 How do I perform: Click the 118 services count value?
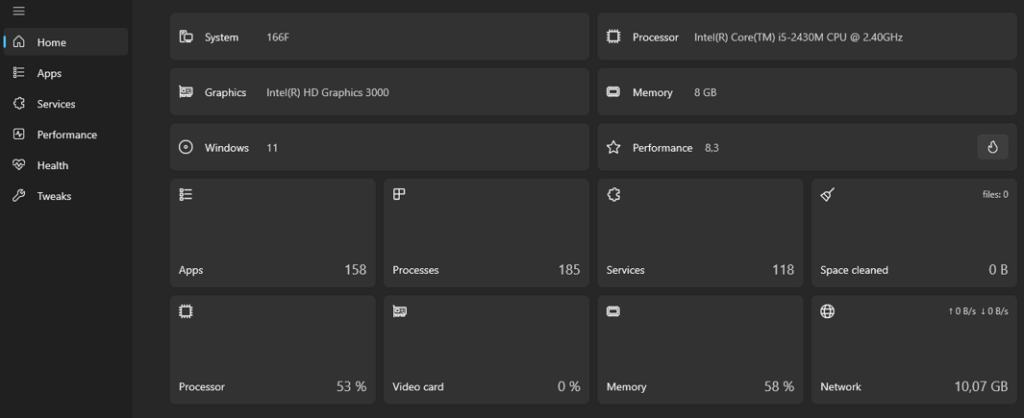tap(783, 270)
